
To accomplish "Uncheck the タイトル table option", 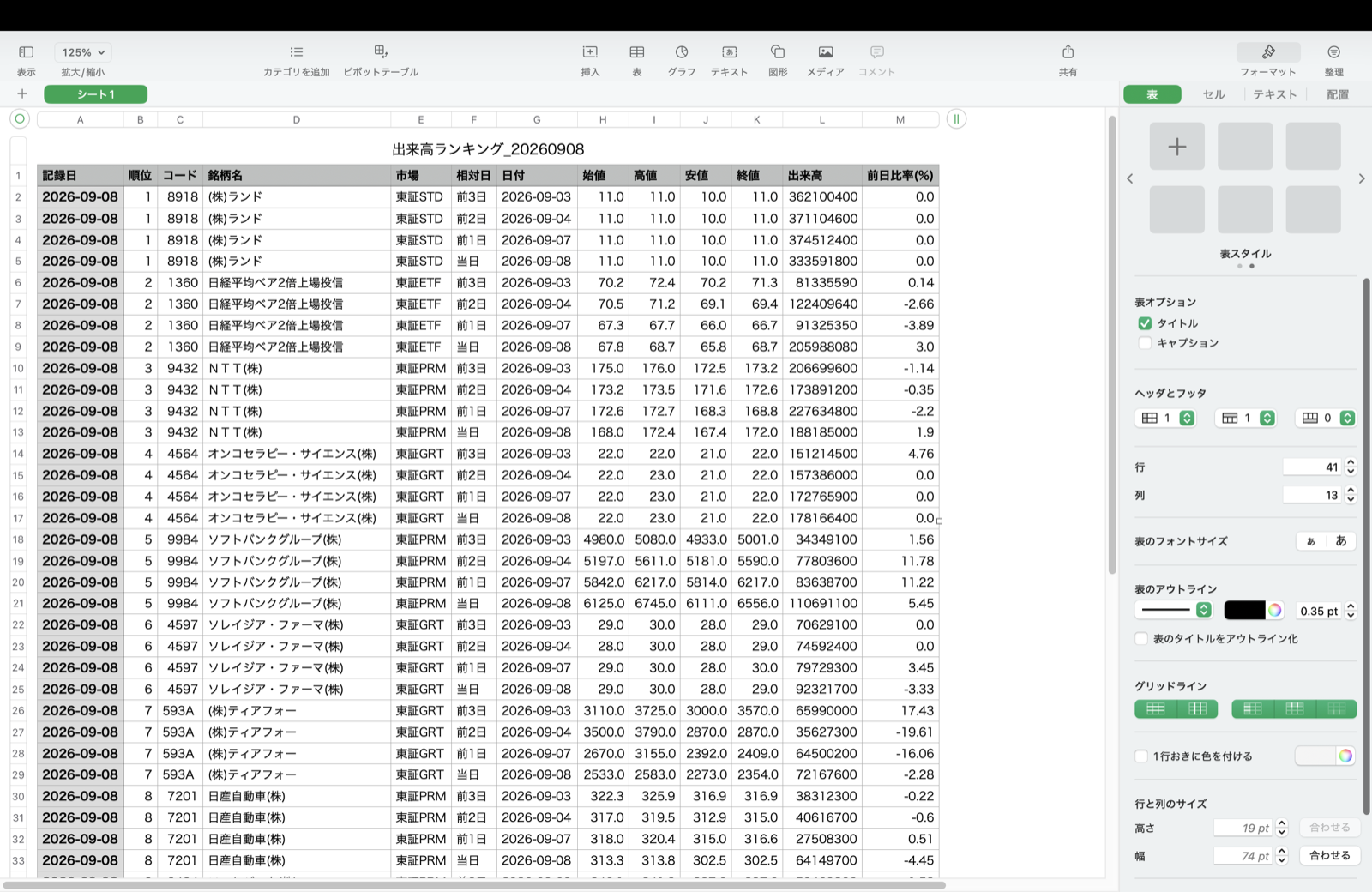I will pyautogui.click(x=1145, y=323).
